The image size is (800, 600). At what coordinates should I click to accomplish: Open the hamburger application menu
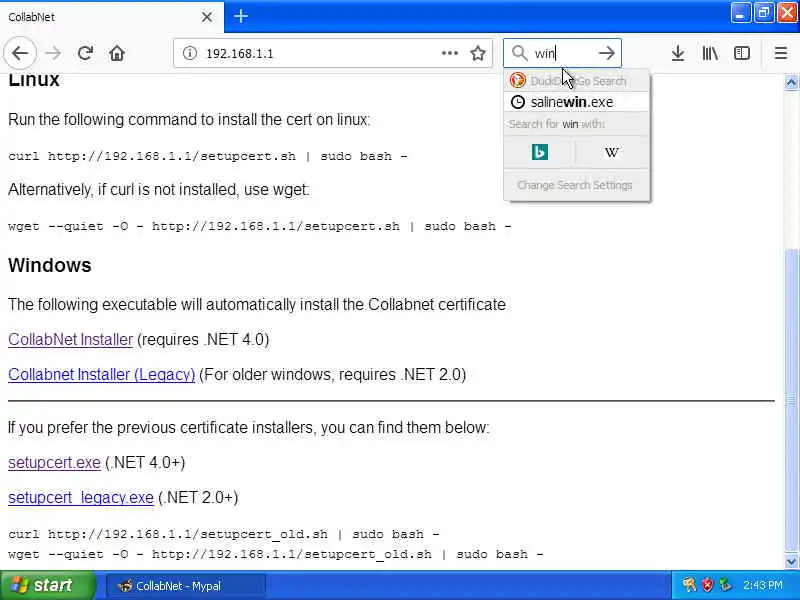[x=781, y=53]
